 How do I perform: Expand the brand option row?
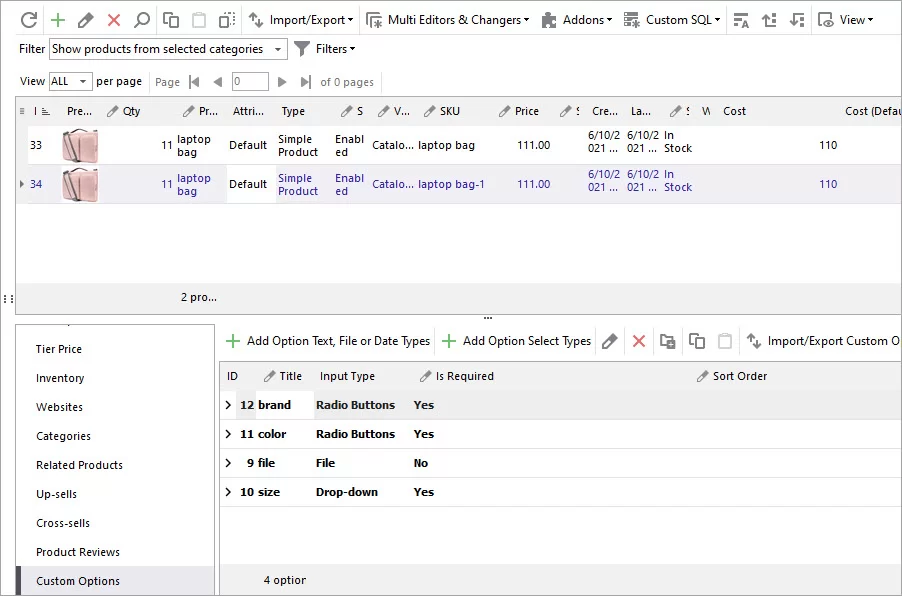[x=228, y=405]
